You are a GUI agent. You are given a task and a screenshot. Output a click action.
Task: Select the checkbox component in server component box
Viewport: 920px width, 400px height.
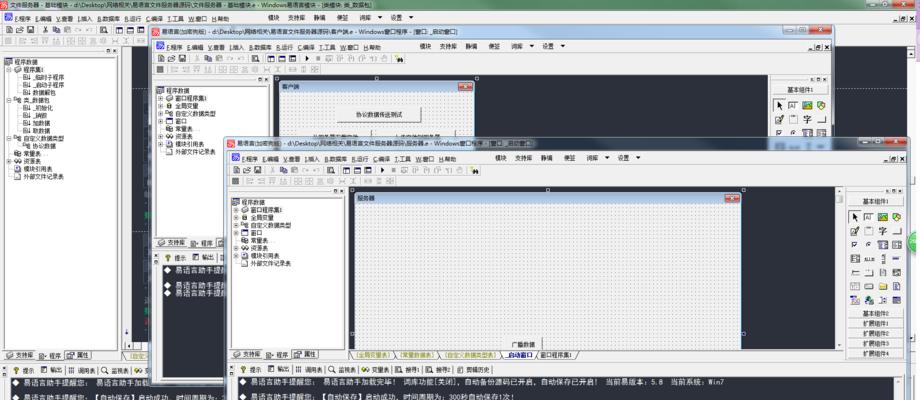click(x=855, y=245)
